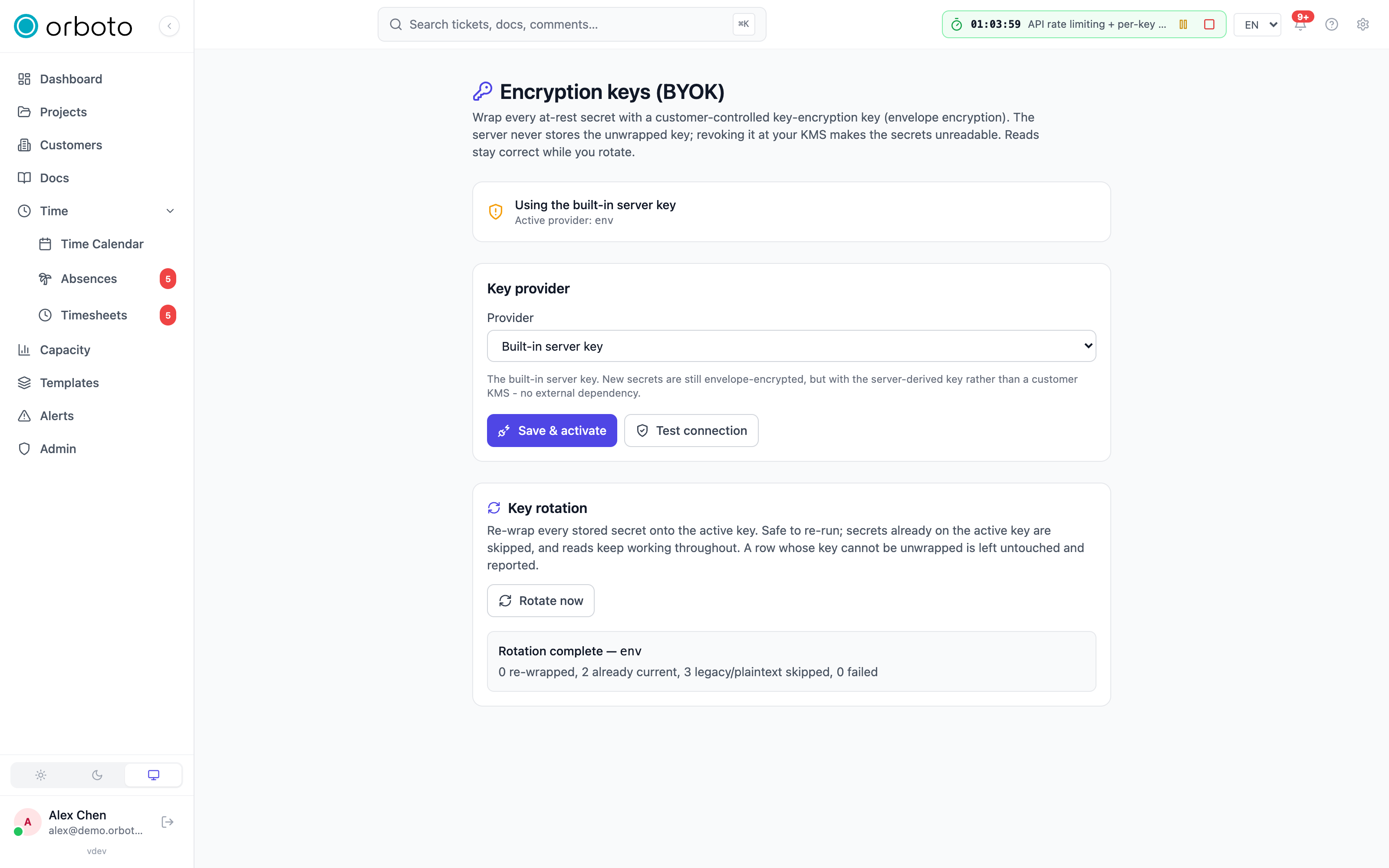Viewport: 1389px width, 868px height.
Task: Click the Alerts warning triangle icon
Action: click(24, 416)
